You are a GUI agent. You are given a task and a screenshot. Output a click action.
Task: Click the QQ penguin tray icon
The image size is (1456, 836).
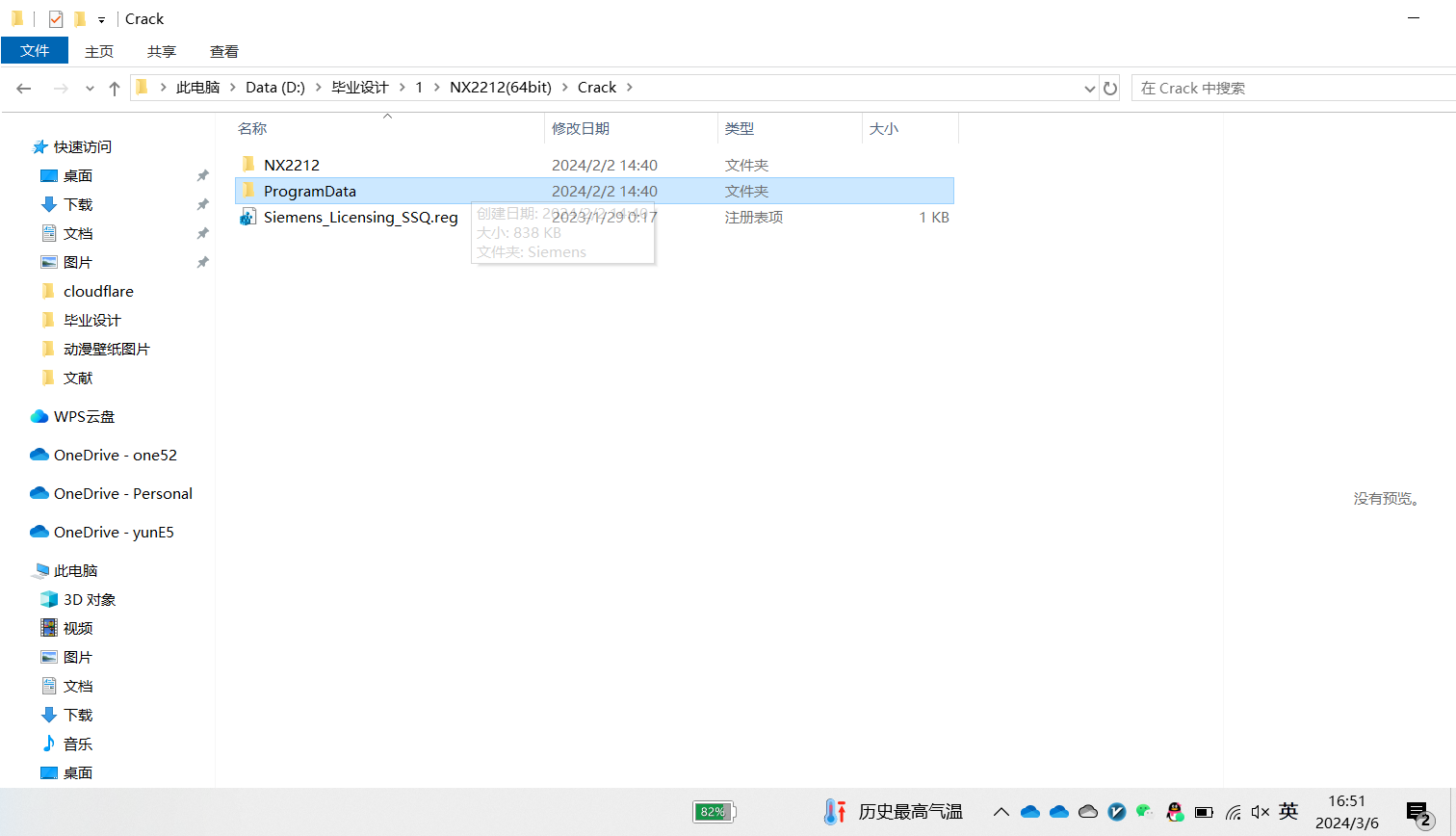click(x=1175, y=812)
